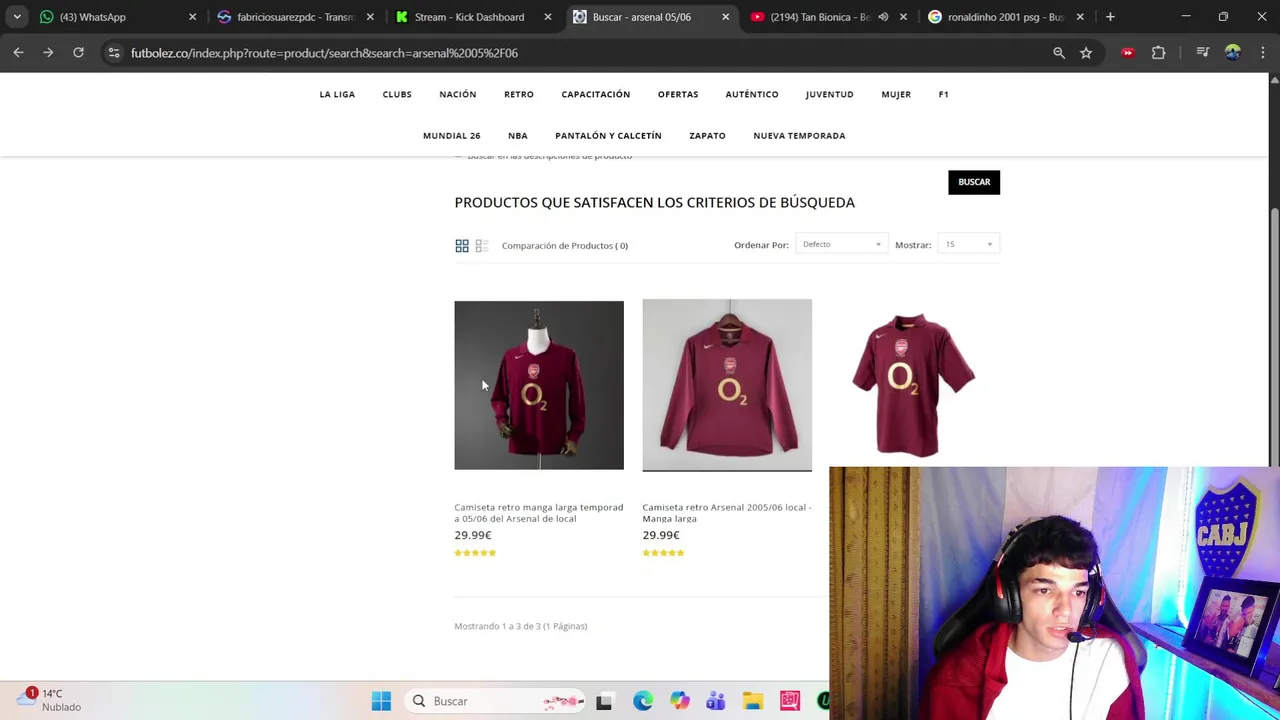The width and height of the screenshot is (1280, 720).
Task: Launch Microsoft Edge from the taskbar
Action: click(643, 701)
